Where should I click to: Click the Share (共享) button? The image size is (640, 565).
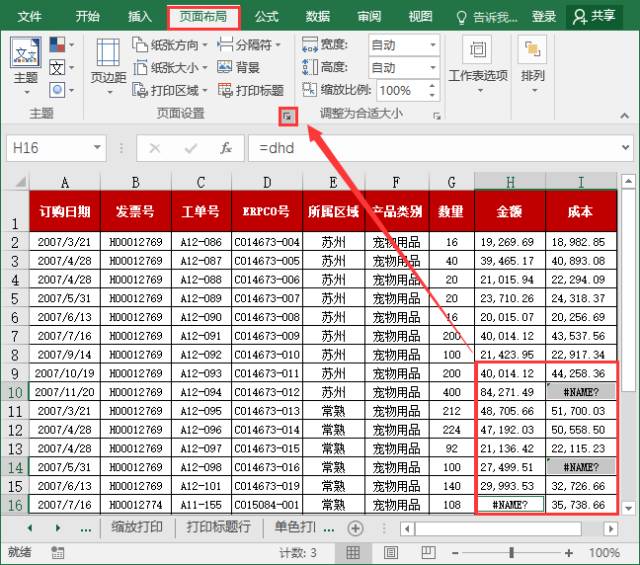click(x=593, y=16)
